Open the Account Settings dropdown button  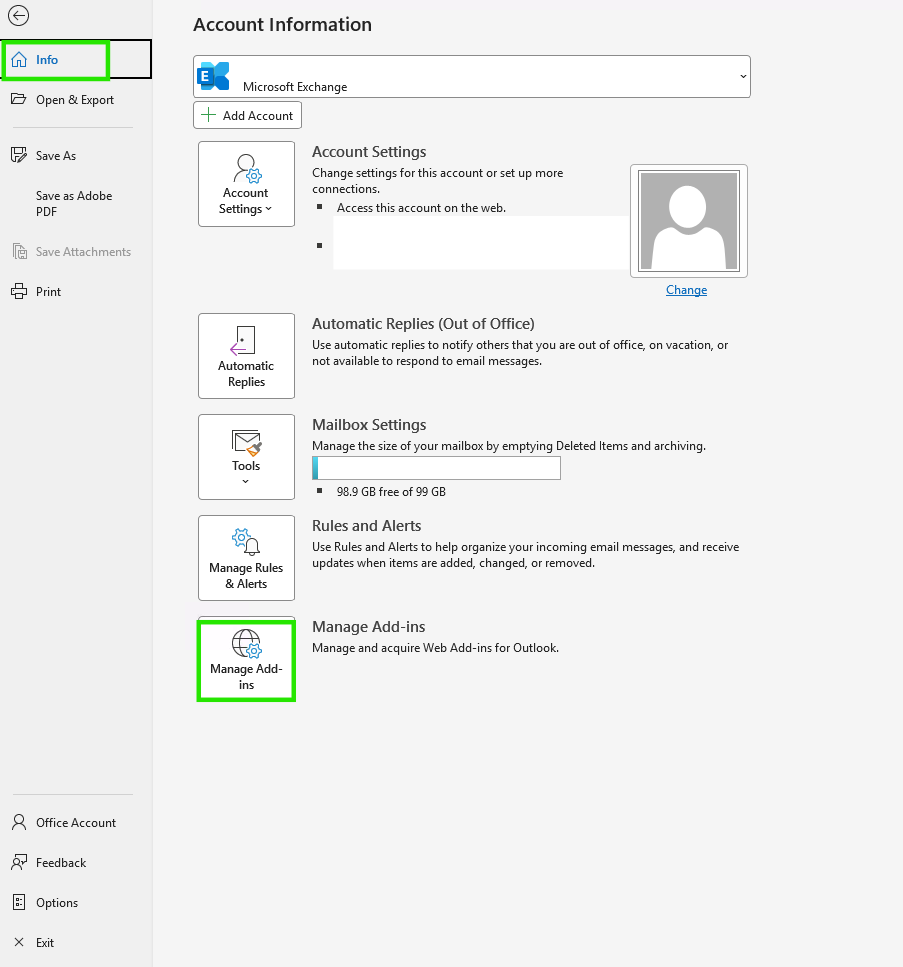click(246, 184)
